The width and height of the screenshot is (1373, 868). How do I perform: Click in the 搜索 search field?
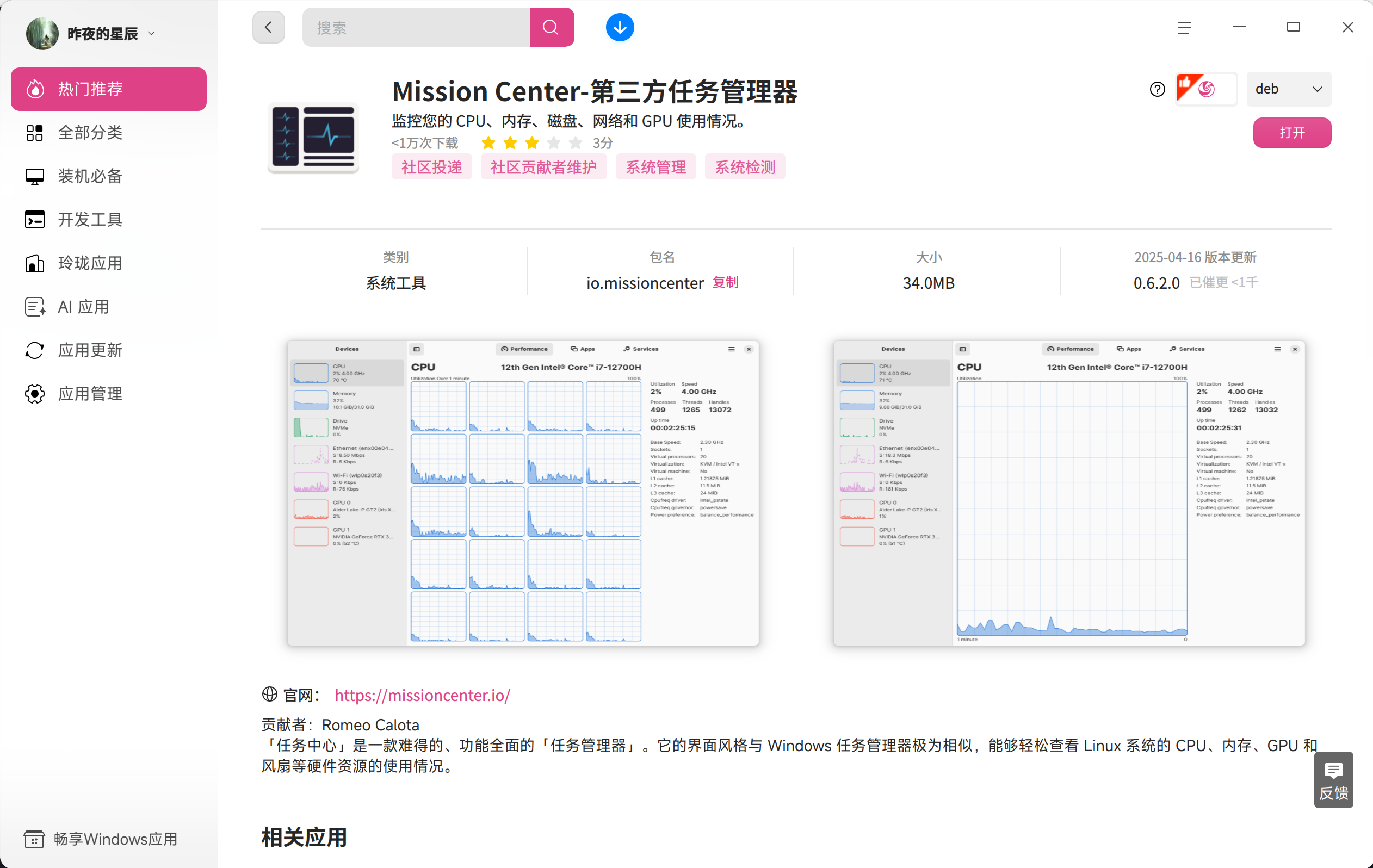[416, 27]
